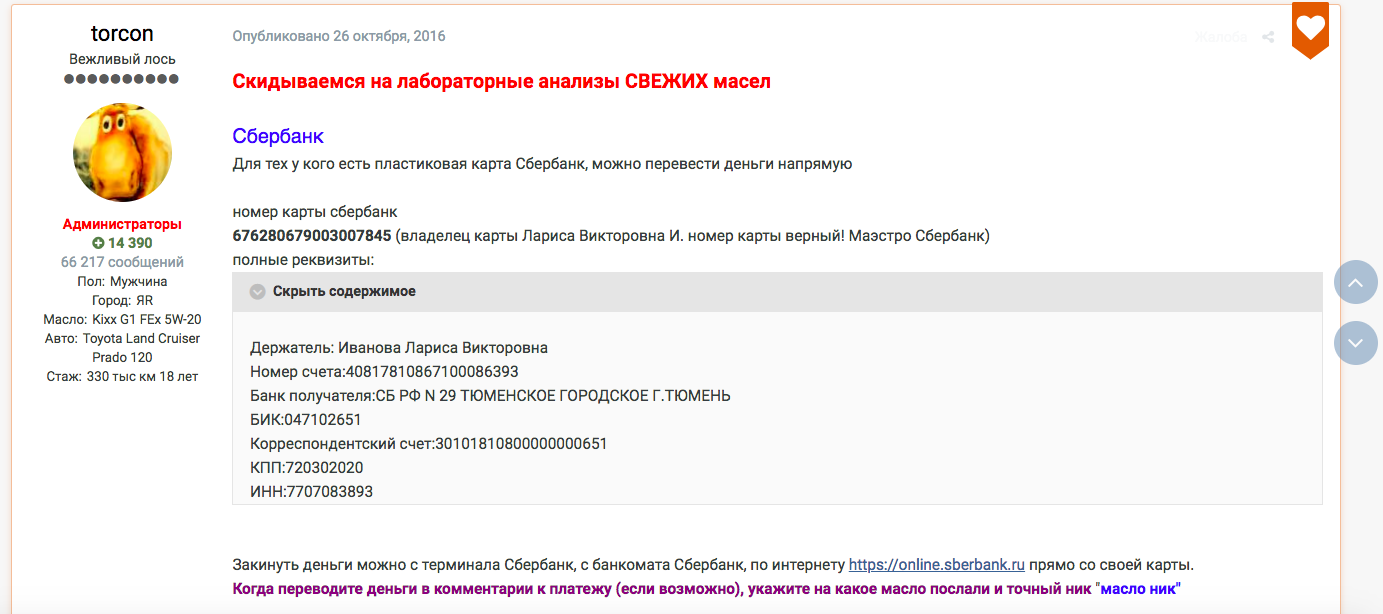Click the 66 217 сообщений post count
The image size is (1383, 614).
point(122,262)
